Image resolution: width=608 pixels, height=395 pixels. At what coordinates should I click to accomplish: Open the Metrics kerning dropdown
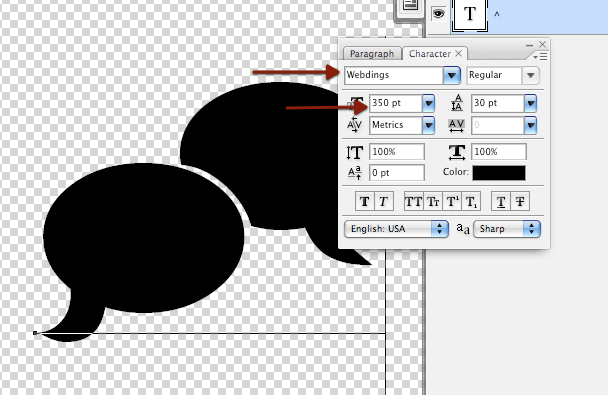[428, 126]
